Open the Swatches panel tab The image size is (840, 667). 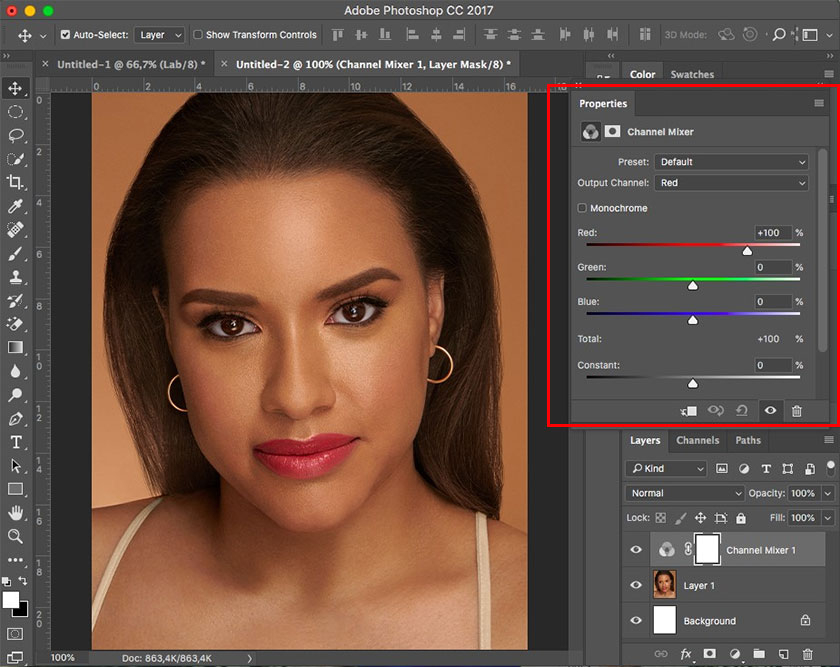point(692,74)
